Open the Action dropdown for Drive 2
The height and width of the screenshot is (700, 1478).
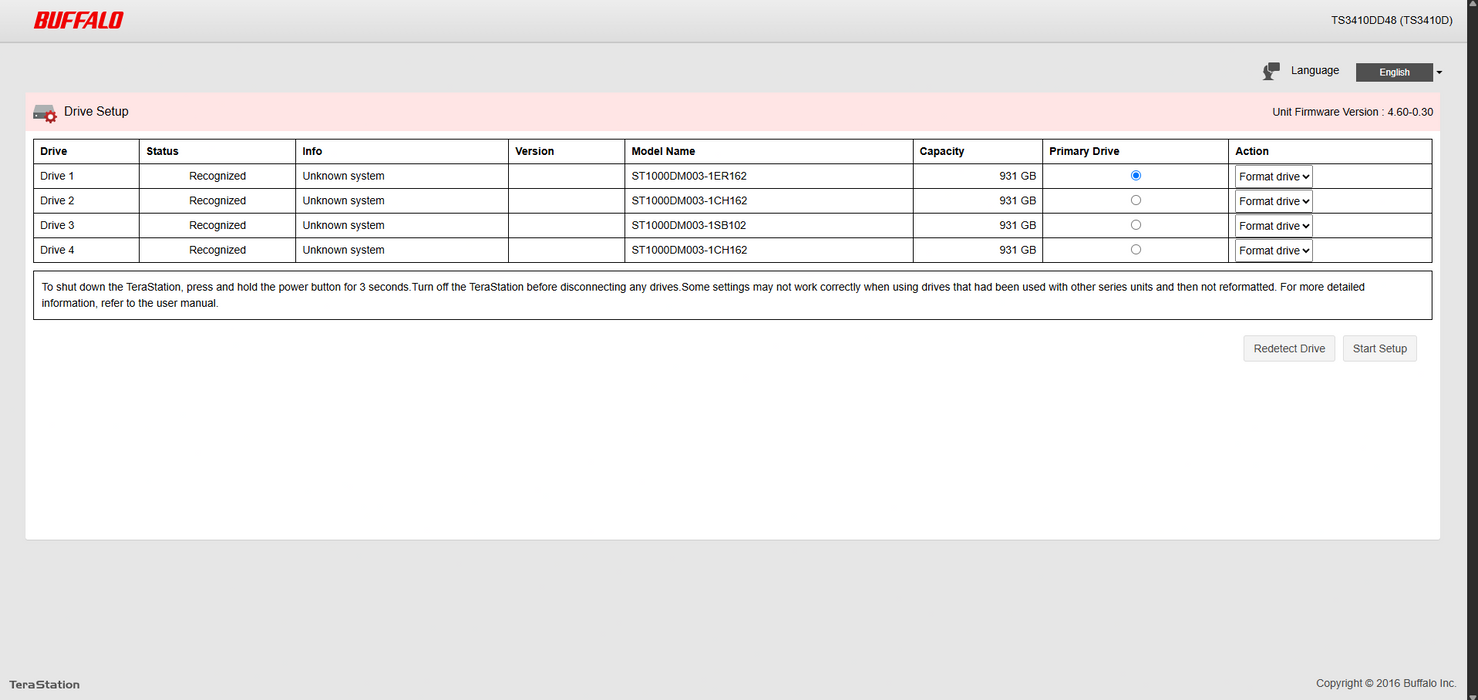[x=1273, y=201]
